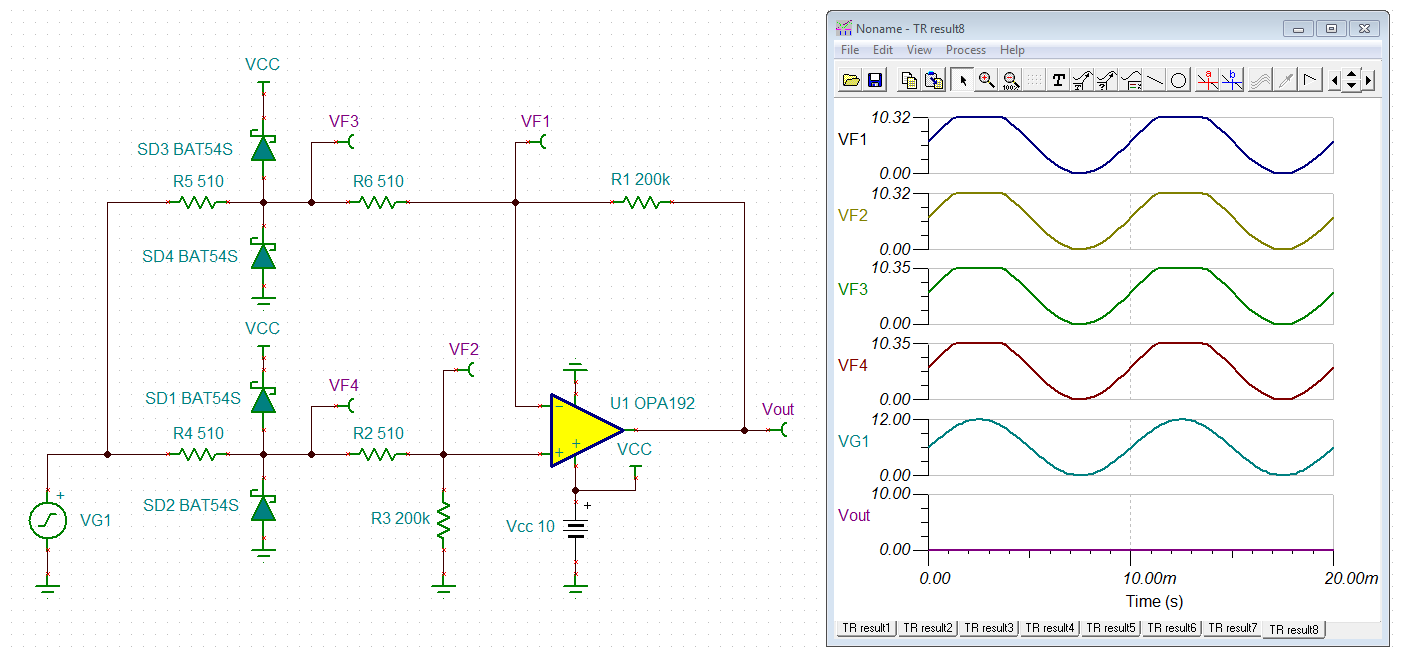Activate the zoom in magnifier

(986, 80)
